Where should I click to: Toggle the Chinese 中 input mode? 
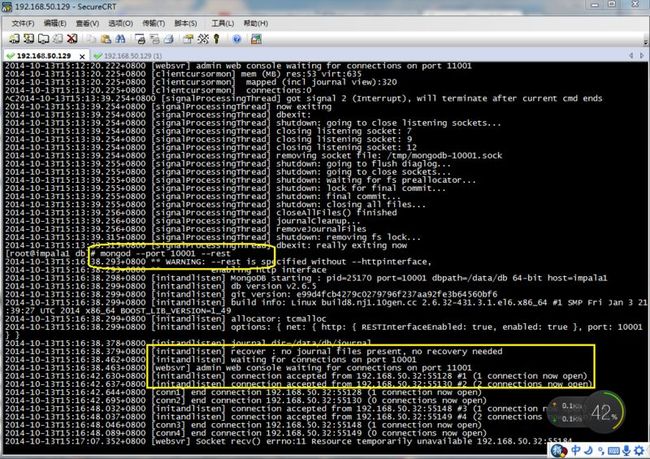pos(576,450)
